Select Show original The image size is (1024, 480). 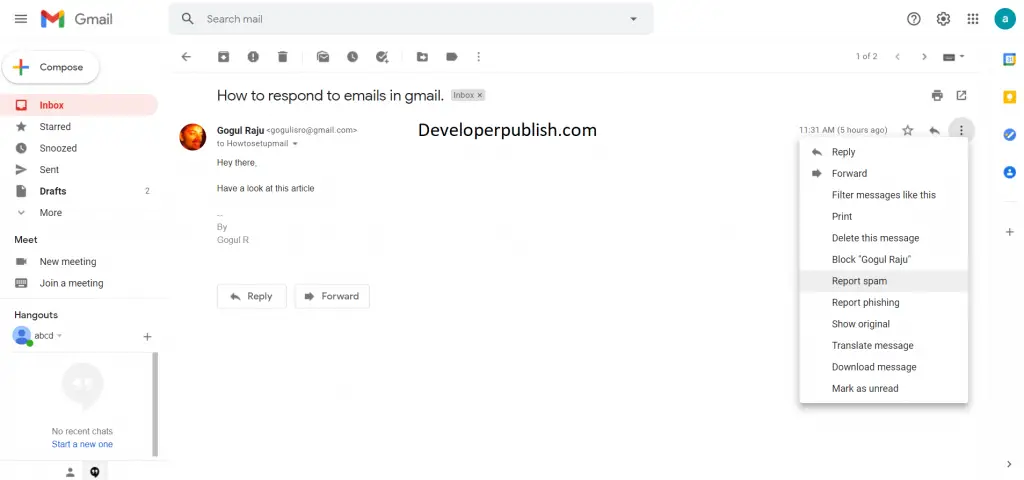pos(884,324)
